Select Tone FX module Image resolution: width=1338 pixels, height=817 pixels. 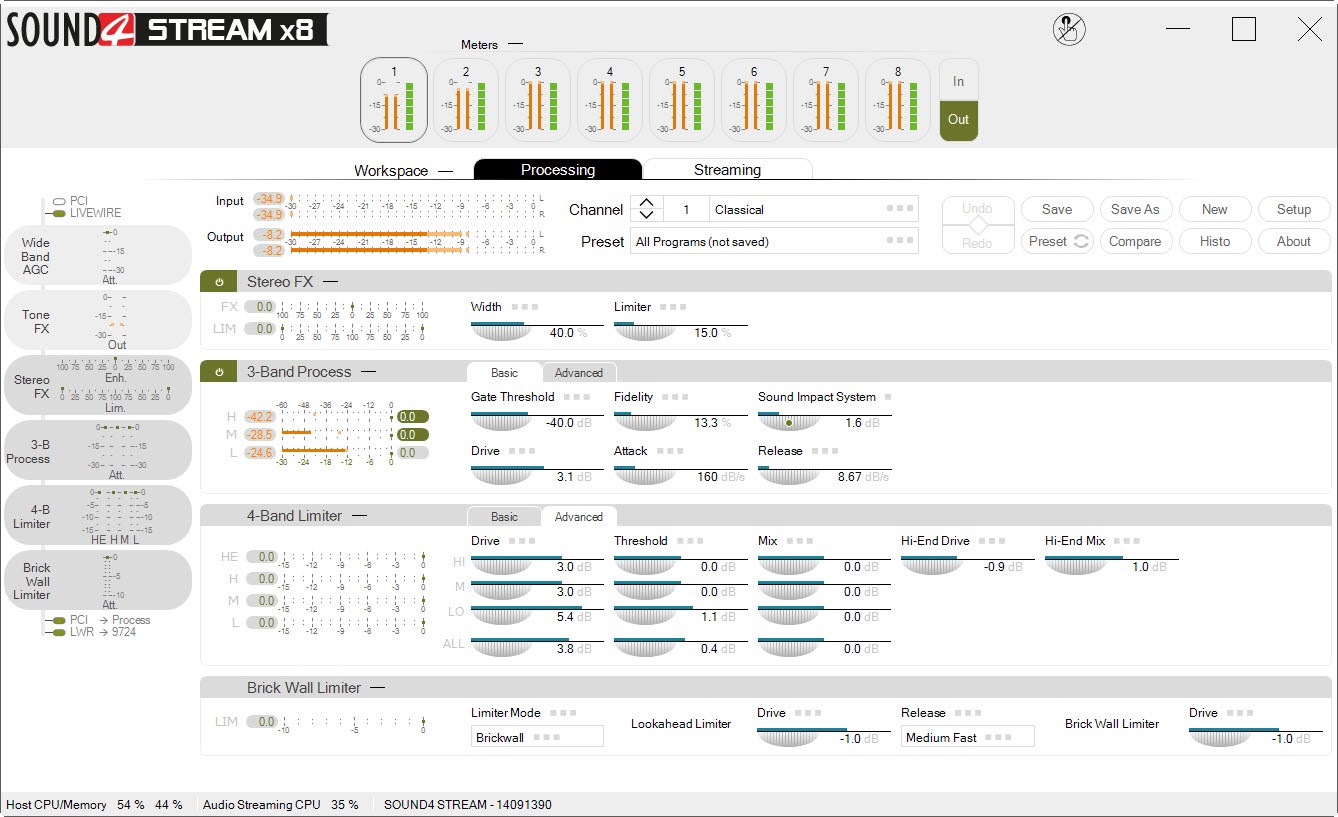tap(97, 321)
